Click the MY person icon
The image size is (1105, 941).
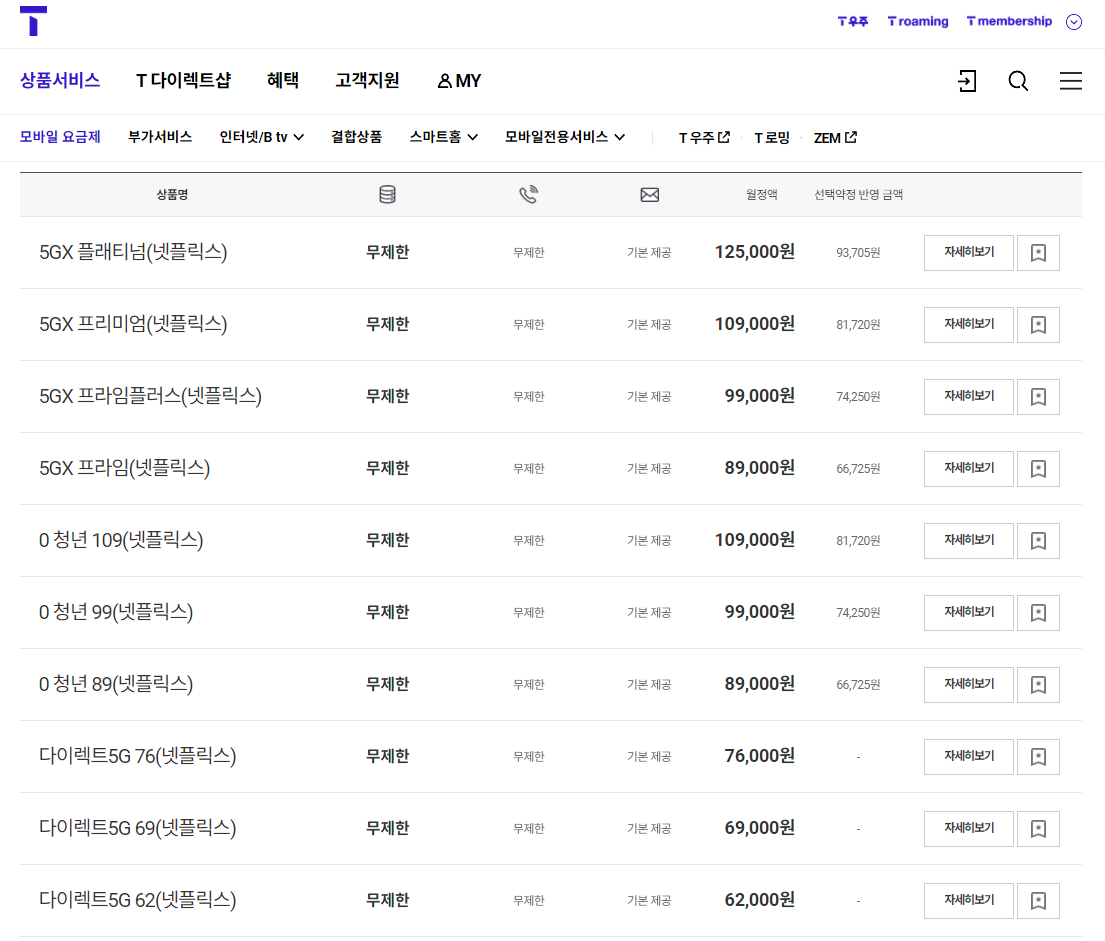pyautogui.click(x=443, y=81)
